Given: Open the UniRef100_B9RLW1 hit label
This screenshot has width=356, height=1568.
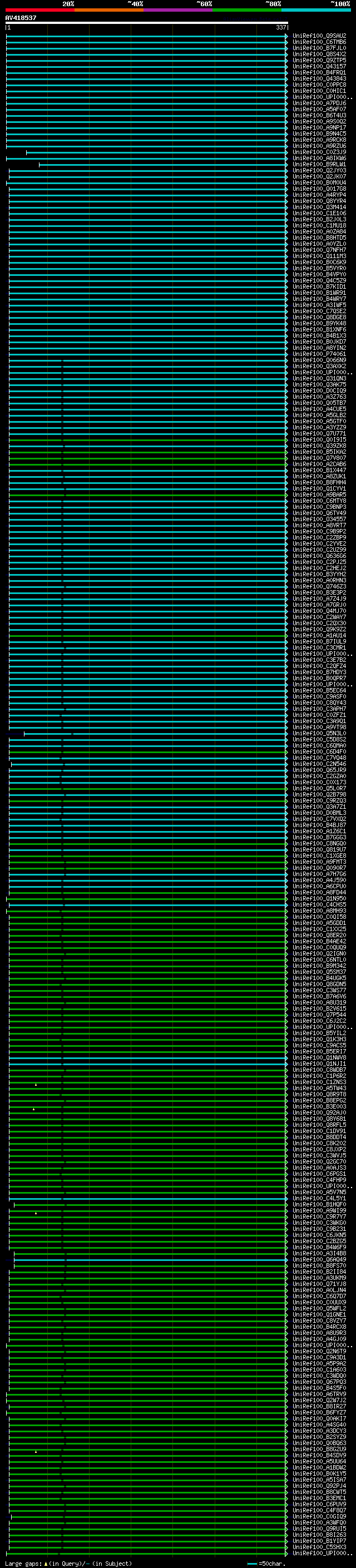Looking at the screenshot, I should tap(319, 164).
